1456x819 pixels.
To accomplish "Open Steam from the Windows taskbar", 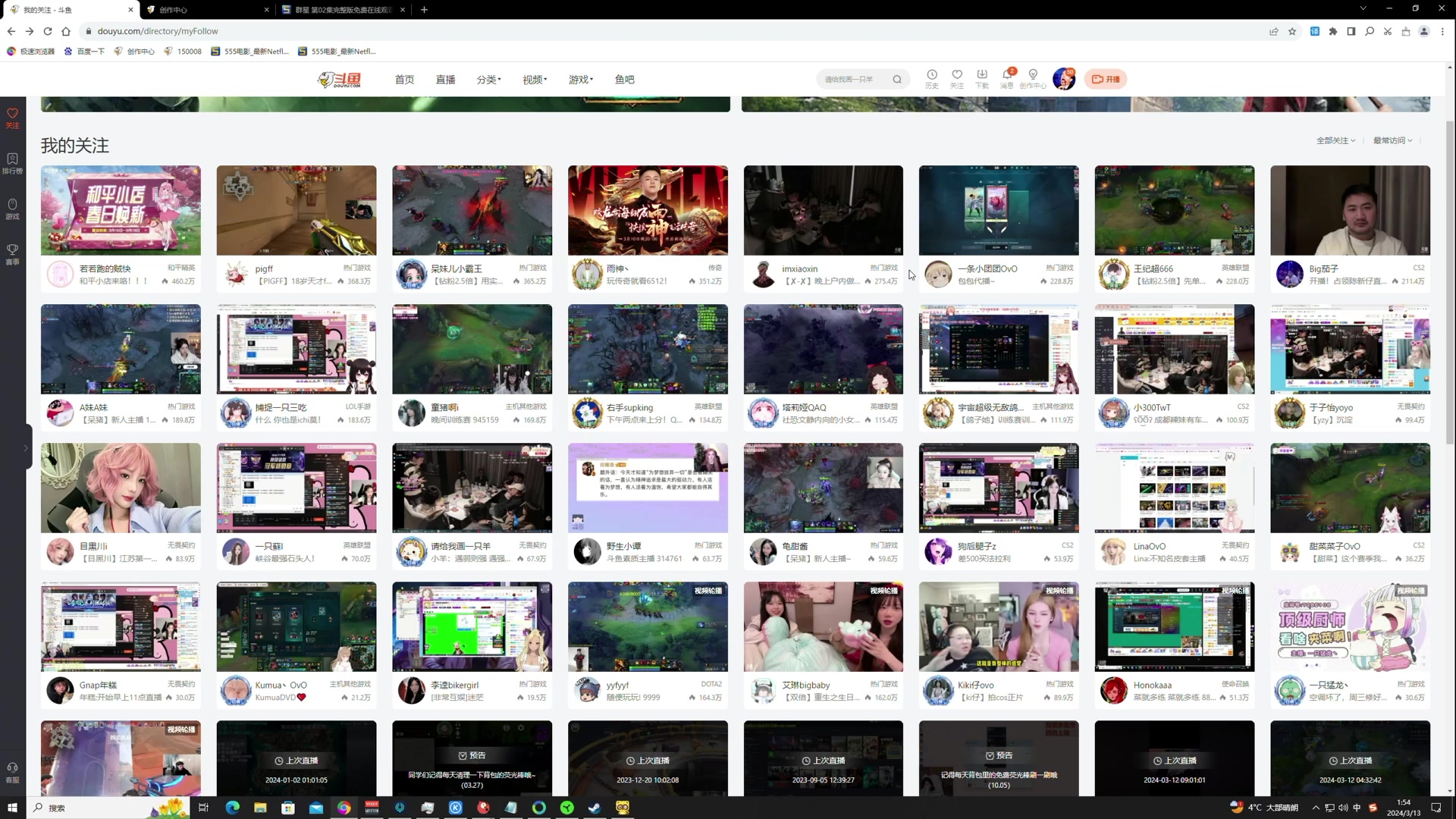I will [x=595, y=808].
